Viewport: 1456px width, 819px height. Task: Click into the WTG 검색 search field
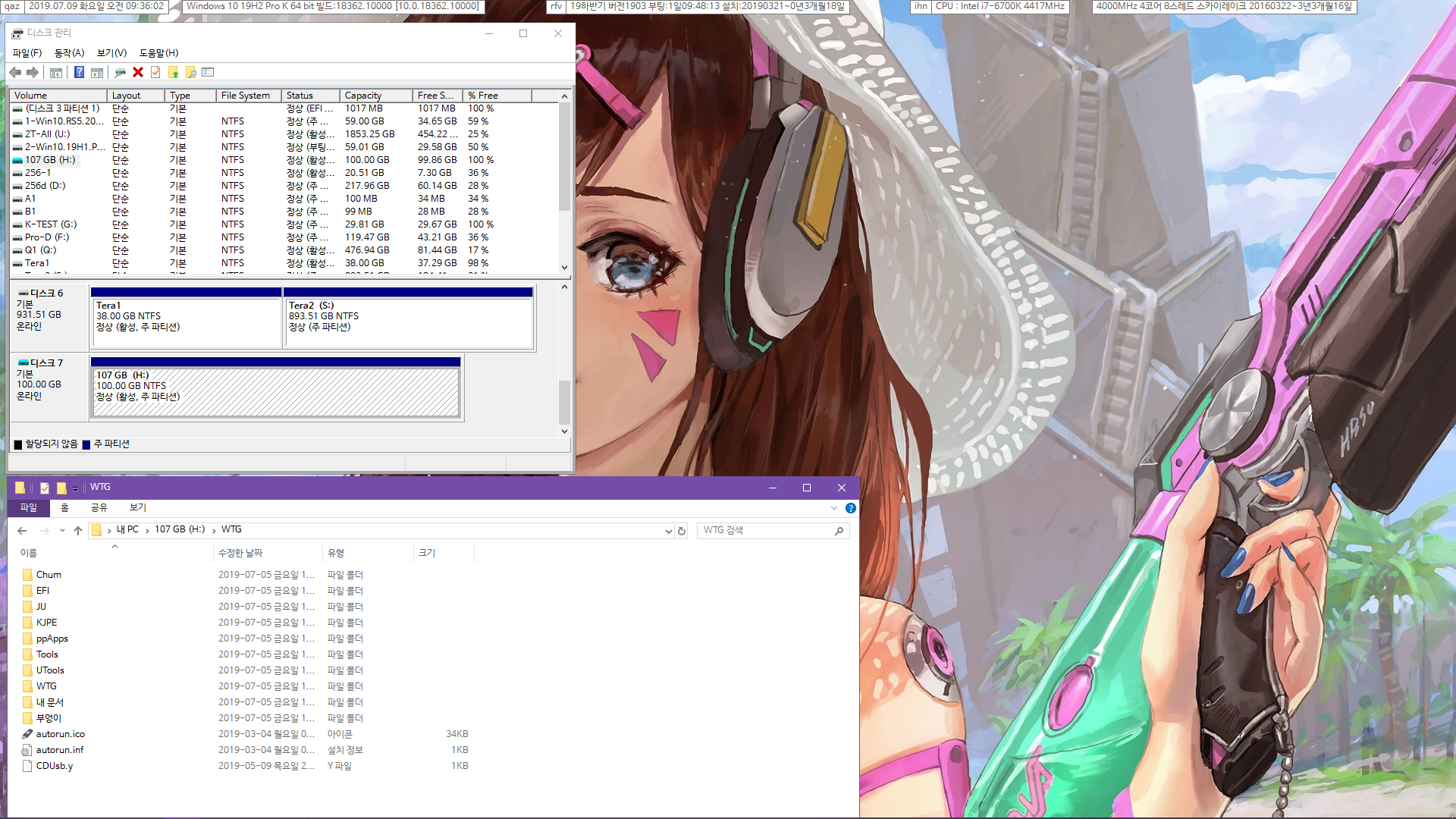766,531
